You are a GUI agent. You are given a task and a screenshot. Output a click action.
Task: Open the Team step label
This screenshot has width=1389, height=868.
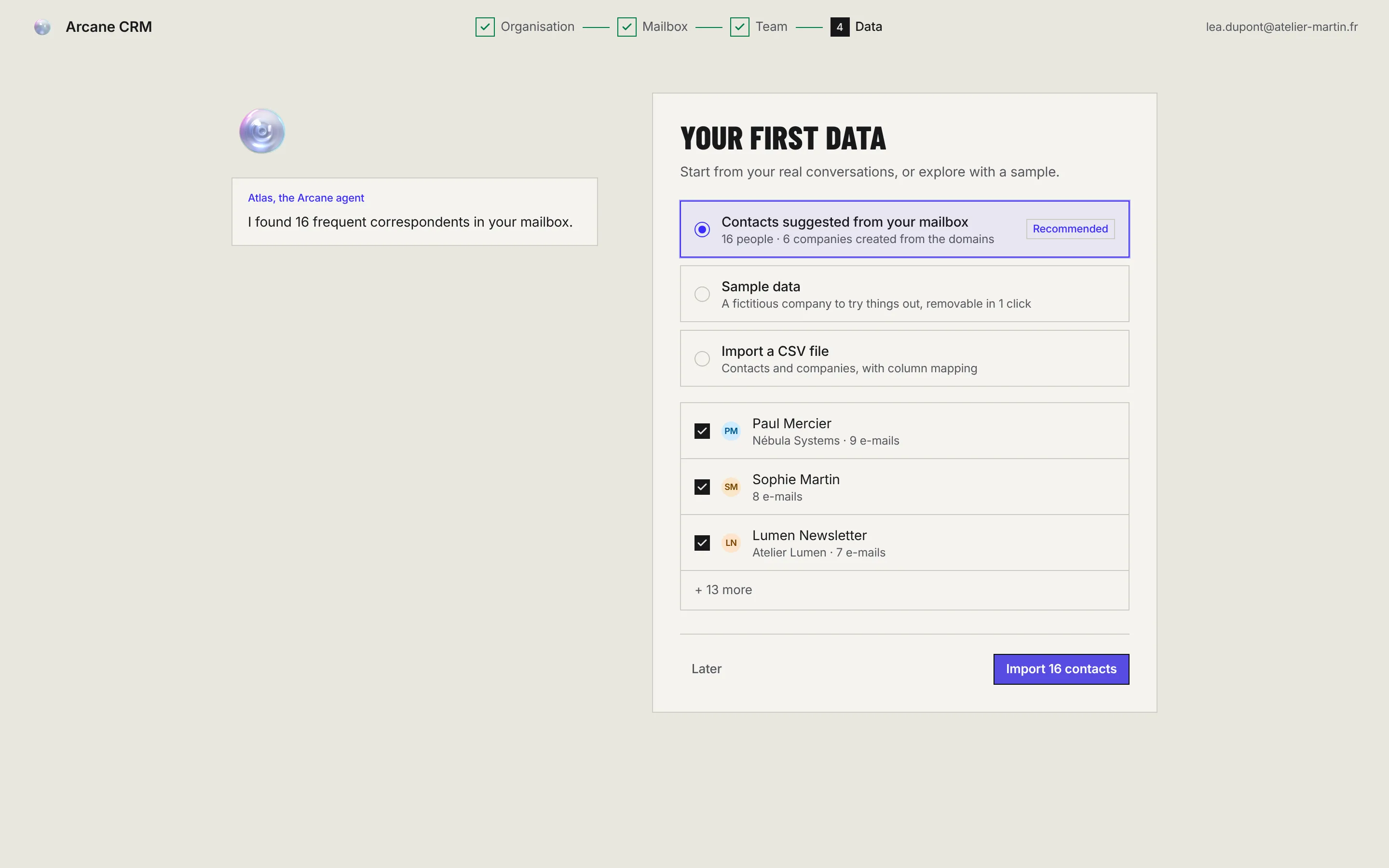pos(771,27)
